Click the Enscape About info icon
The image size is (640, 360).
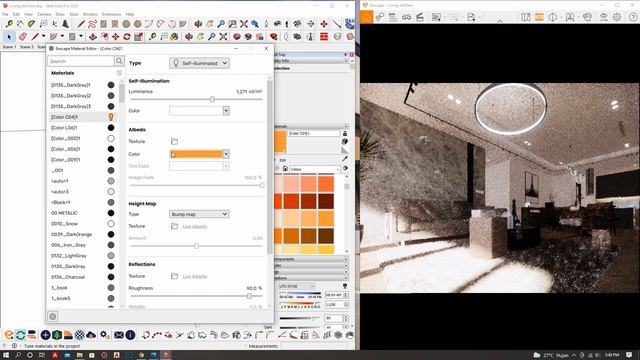pyautogui.click(x=130, y=335)
